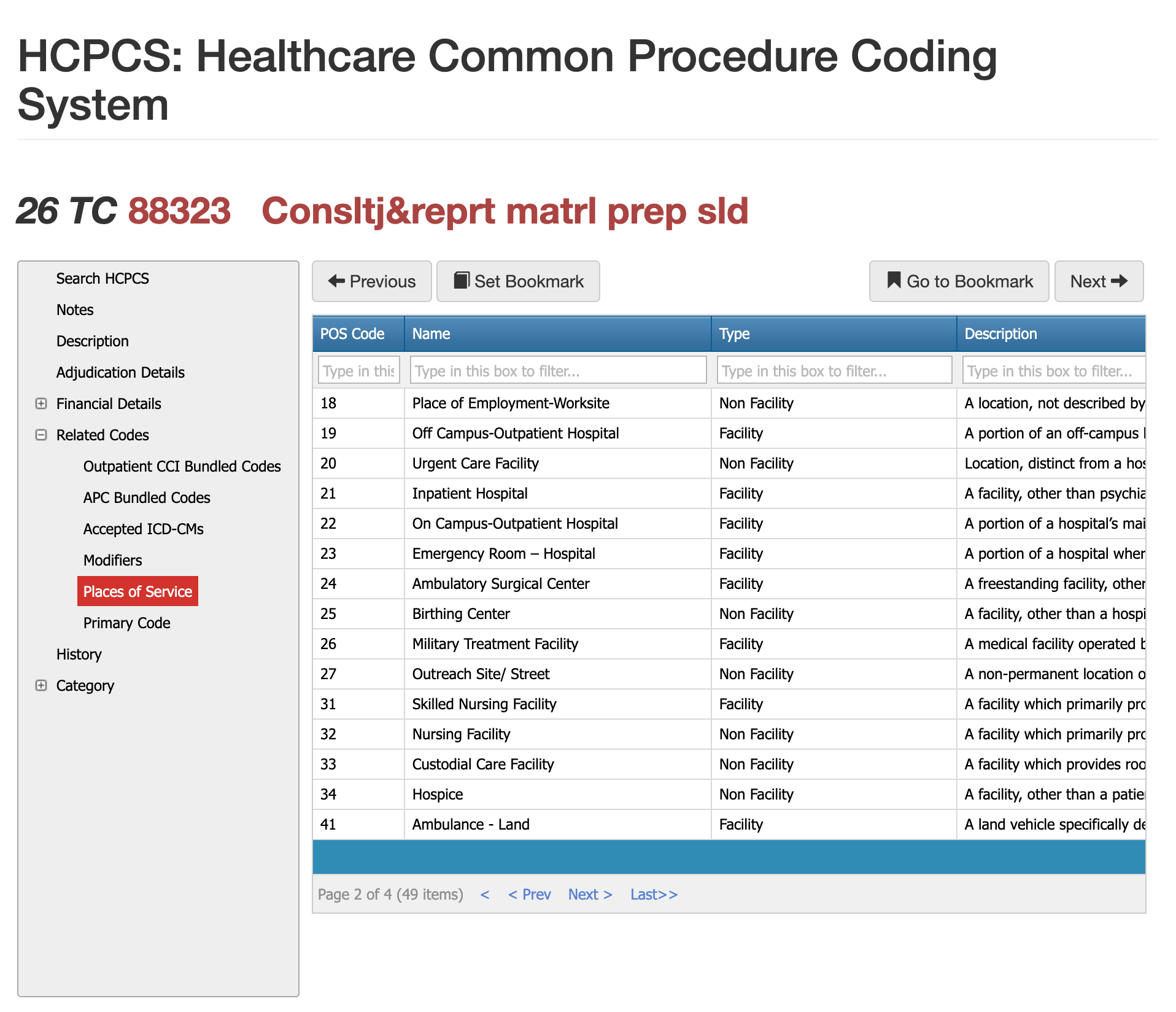The height and width of the screenshot is (1012, 1176).
Task: Click the Previous arrow button
Action: pos(371,281)
